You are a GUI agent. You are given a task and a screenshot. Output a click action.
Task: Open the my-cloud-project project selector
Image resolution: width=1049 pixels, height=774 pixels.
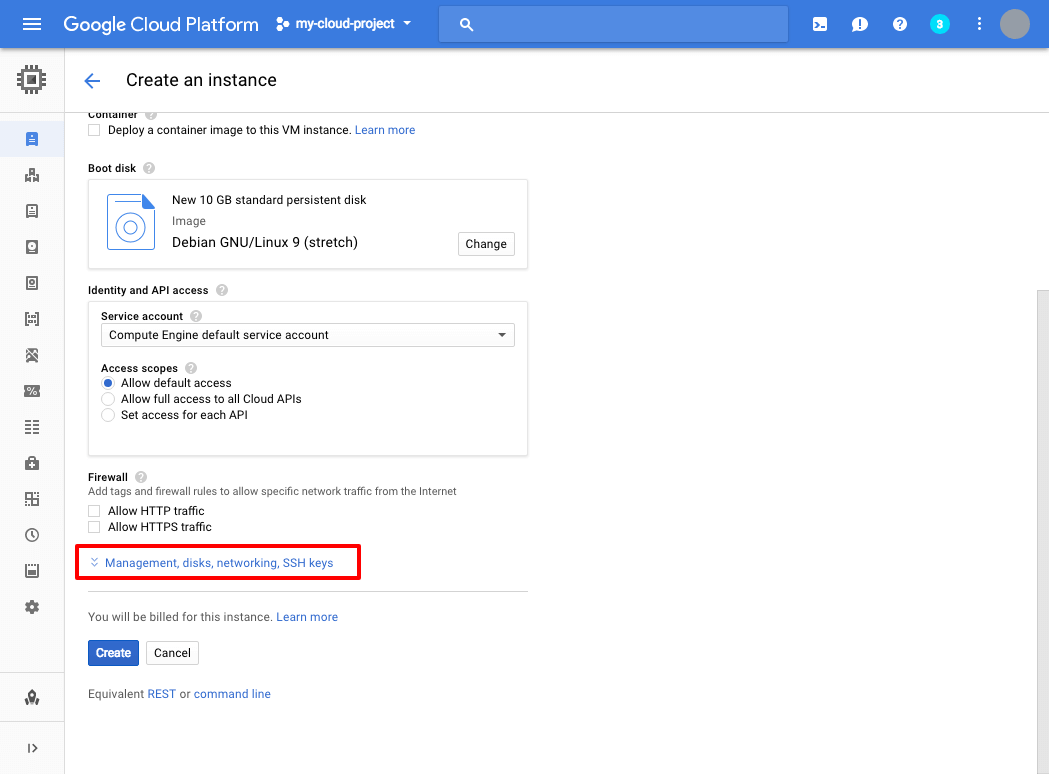[x=343, y=23]
